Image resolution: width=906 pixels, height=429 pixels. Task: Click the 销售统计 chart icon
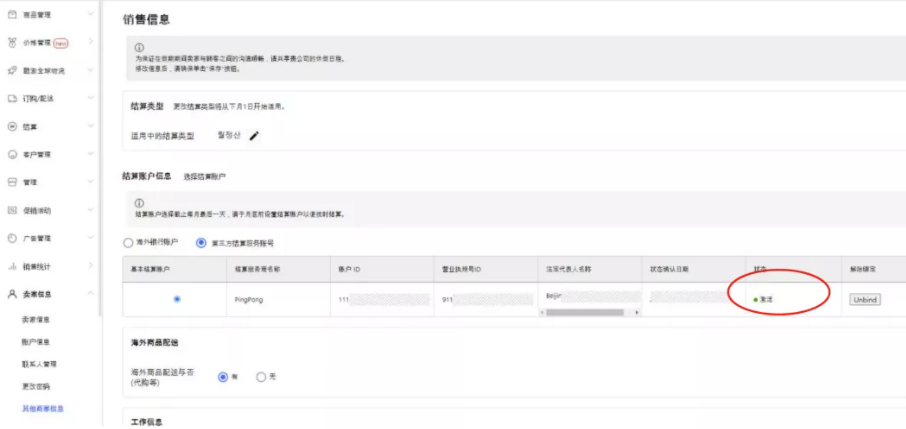(x=12, y=266)
